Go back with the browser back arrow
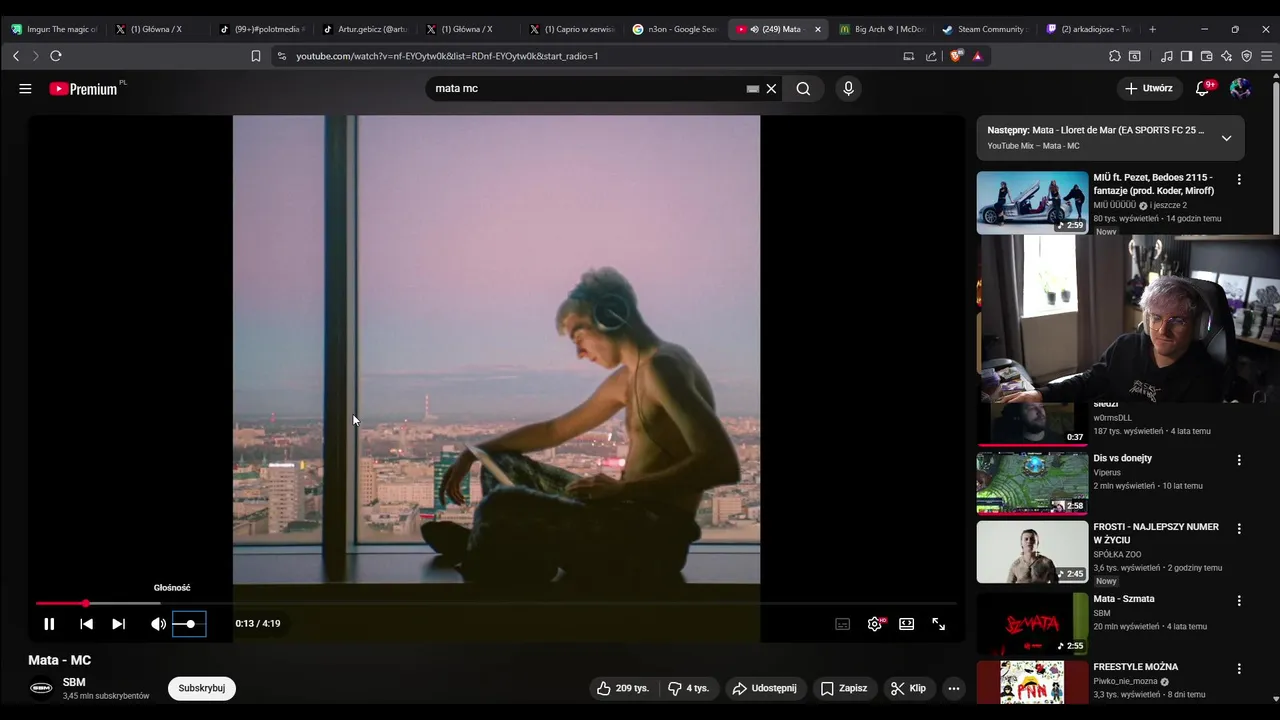This screenshot has width=1280, height=720. pyautogui.click(x=16, y=56)
